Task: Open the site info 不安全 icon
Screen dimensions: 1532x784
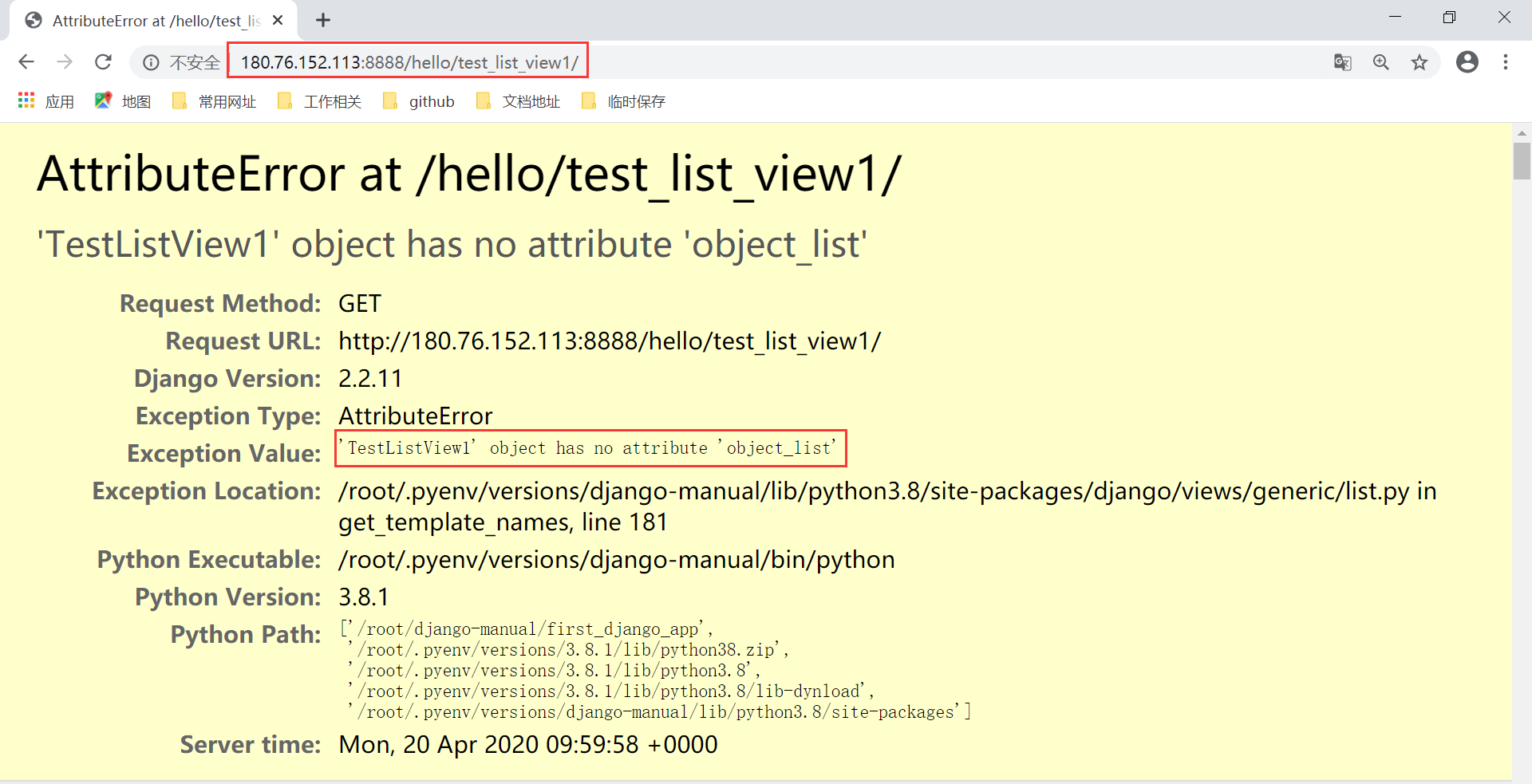Action: pyautogui.click(x=151, y=62)
